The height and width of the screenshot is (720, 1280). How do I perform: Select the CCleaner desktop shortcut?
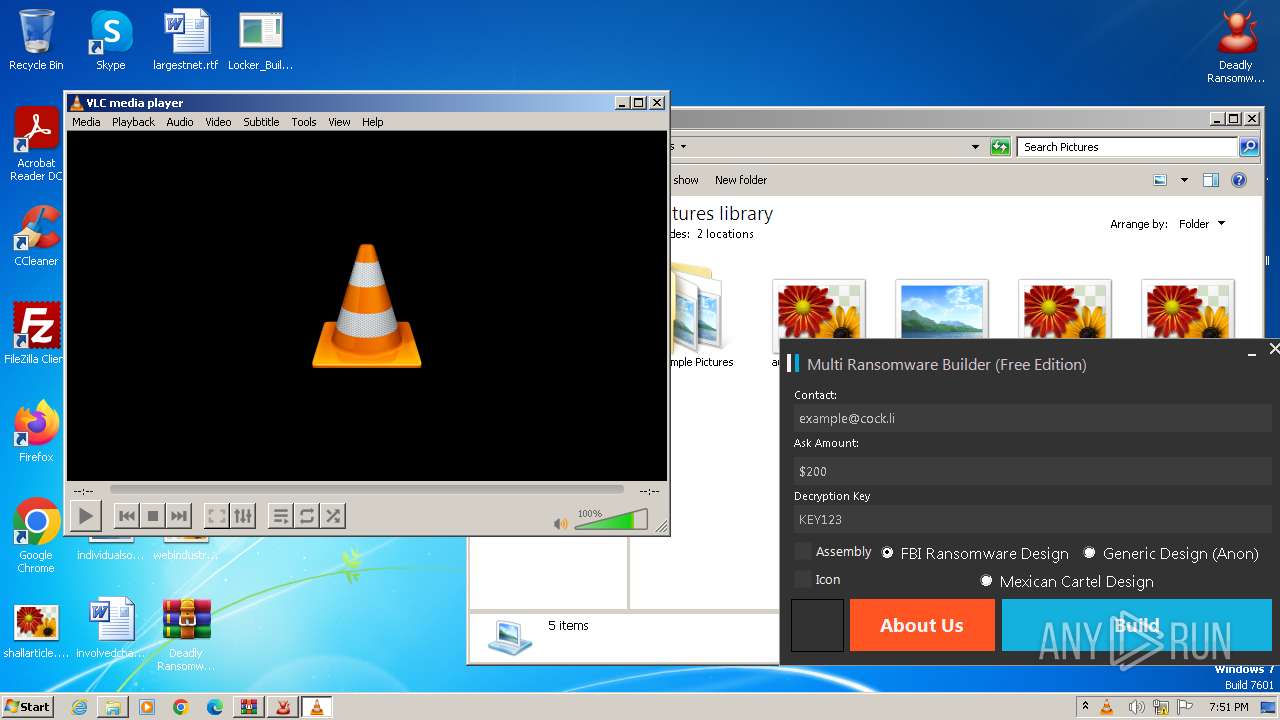[x=36, y=236]
